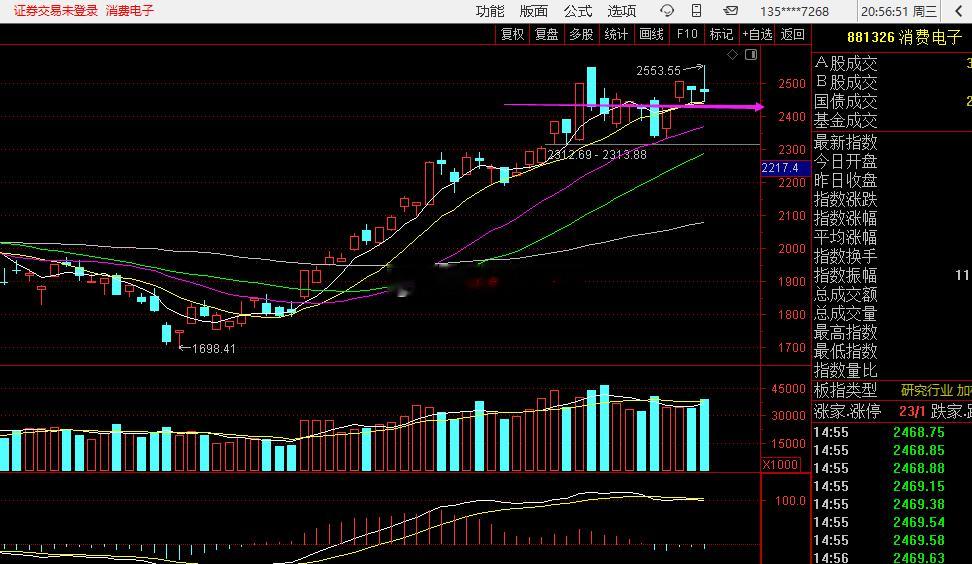Image resolution: width=972 pixels, height=564 pixels.
Task: Open the mail envelope icon
Action: coord(731,11)
